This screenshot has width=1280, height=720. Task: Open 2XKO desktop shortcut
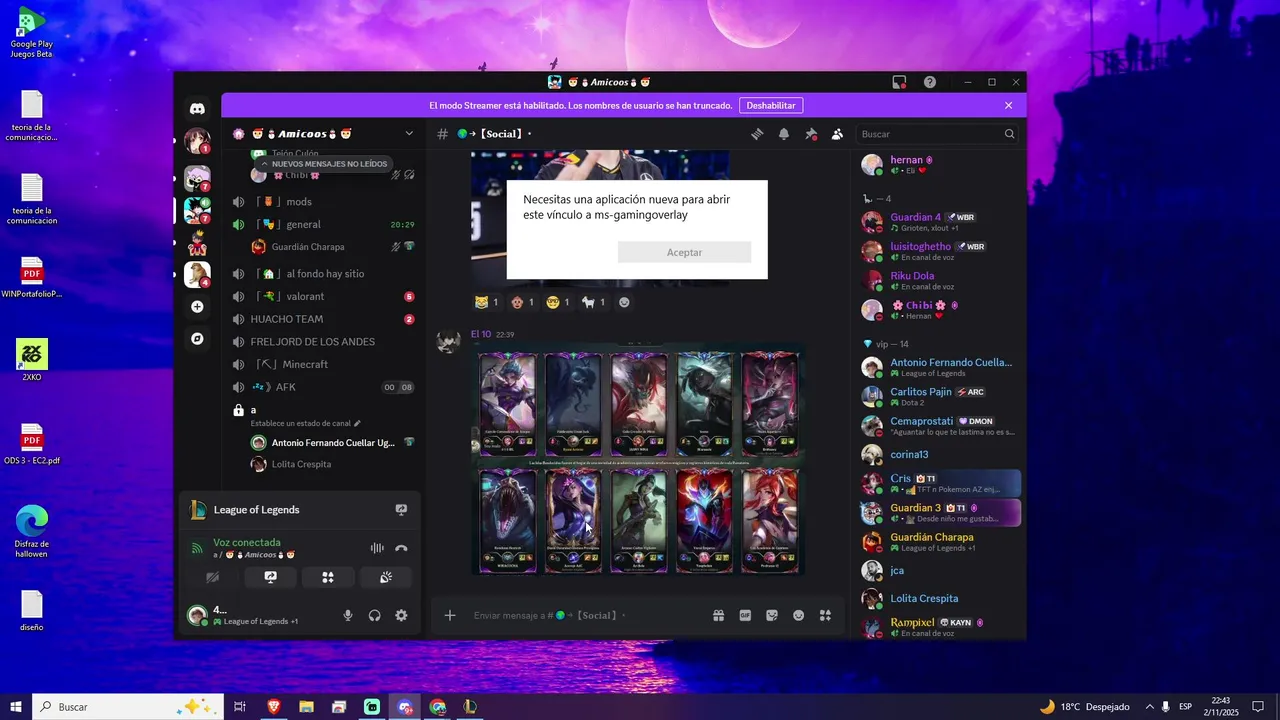point(32,360)
